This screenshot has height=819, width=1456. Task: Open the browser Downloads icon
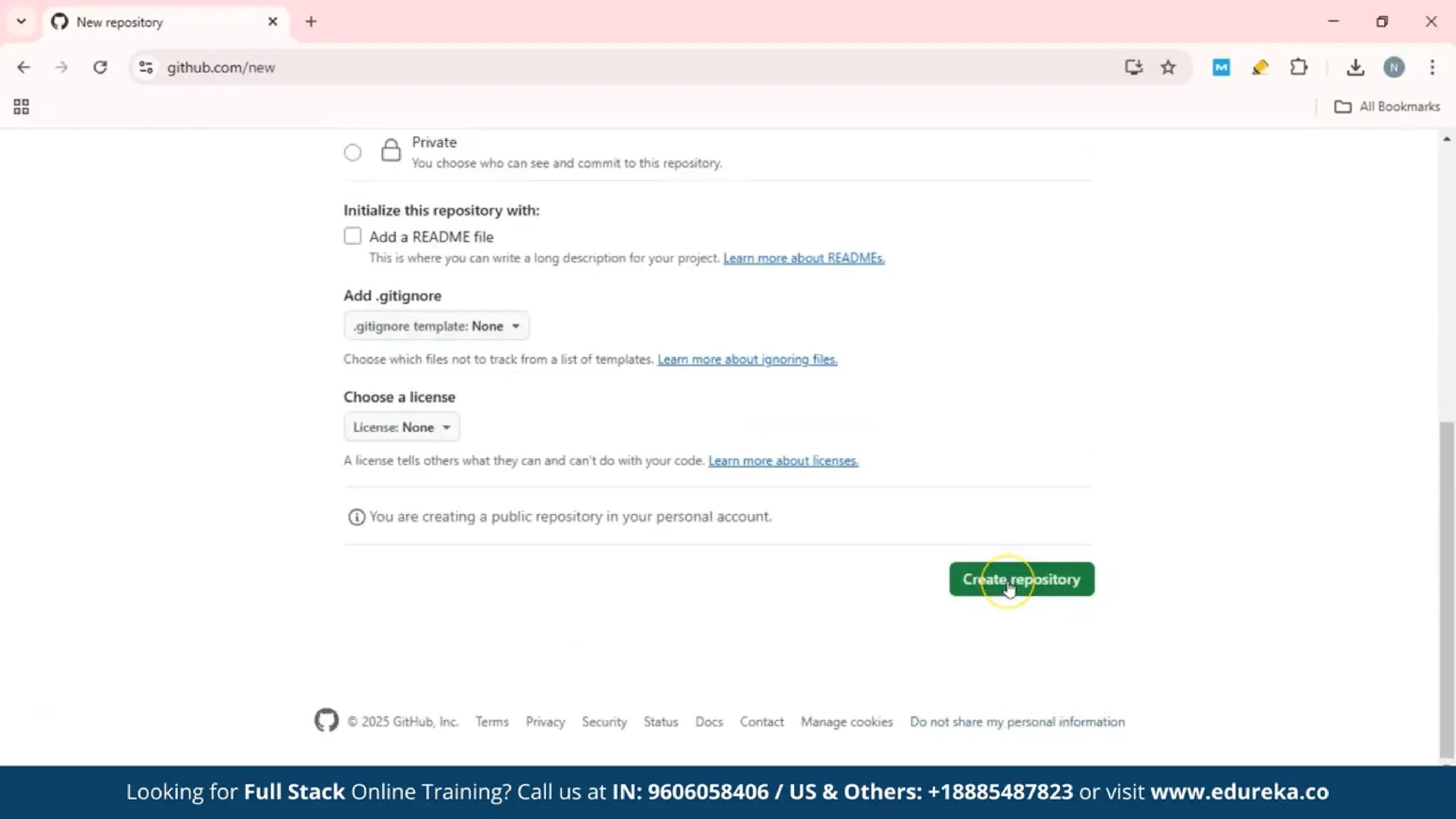[1356, 67]
